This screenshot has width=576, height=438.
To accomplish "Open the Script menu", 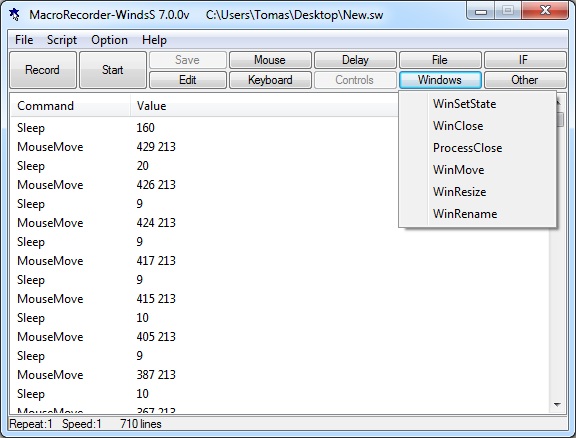I will tap(62, 40).
